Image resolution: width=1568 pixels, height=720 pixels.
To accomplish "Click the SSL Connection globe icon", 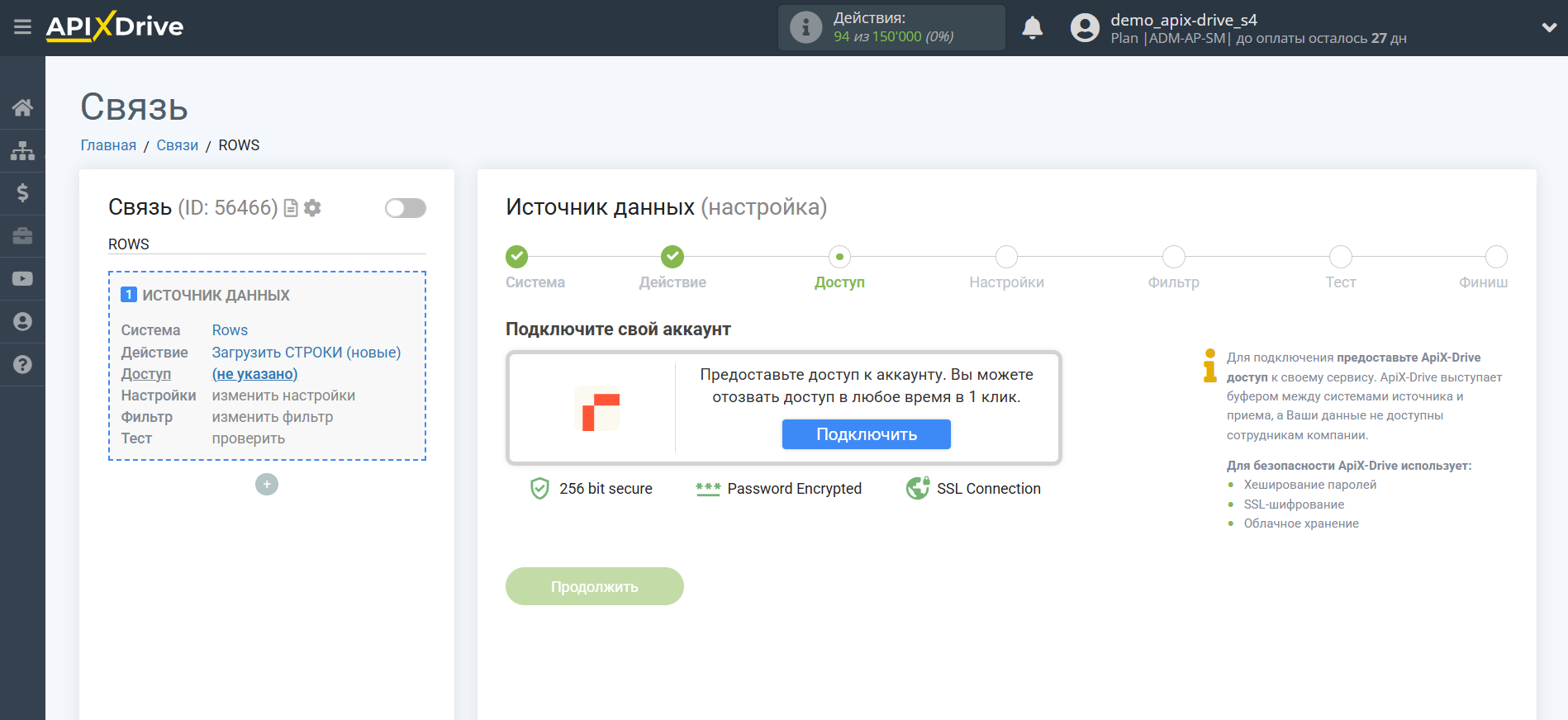I will pos(918,489).
